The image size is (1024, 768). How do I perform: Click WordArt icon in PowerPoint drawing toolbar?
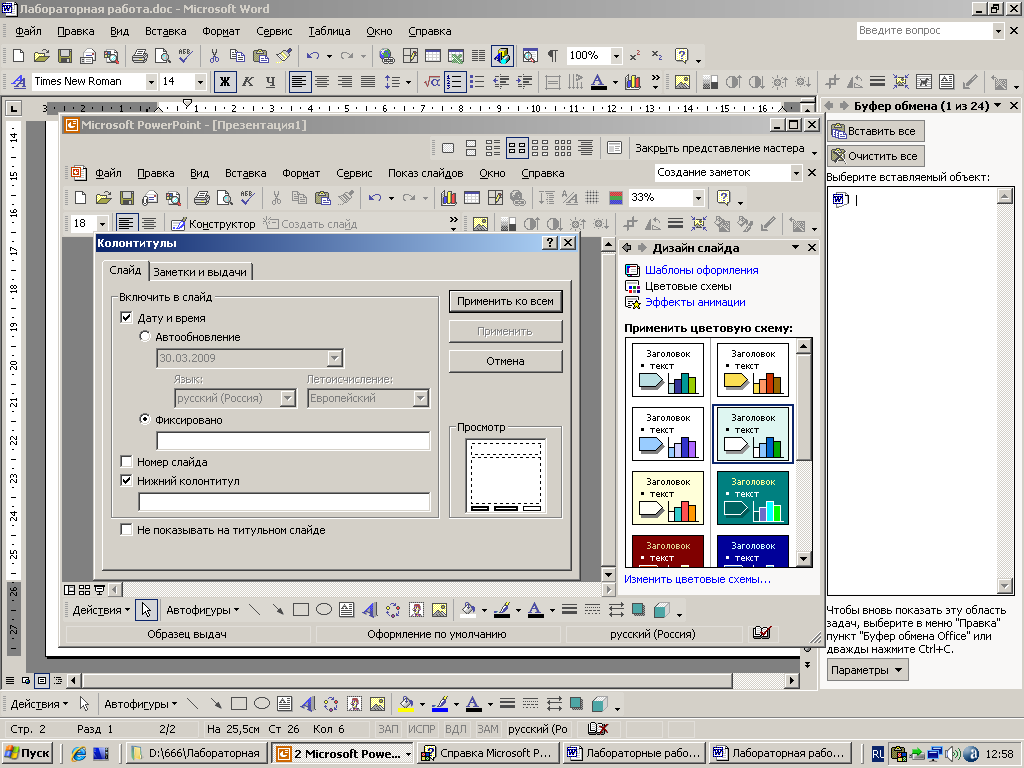(x=370, y=610)
